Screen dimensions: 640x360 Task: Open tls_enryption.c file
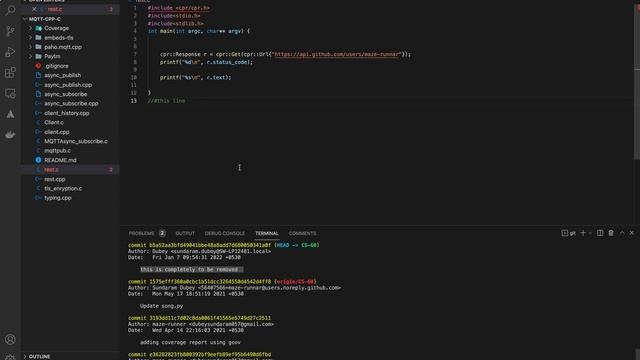pyautogui.click(x=63, y=189)
